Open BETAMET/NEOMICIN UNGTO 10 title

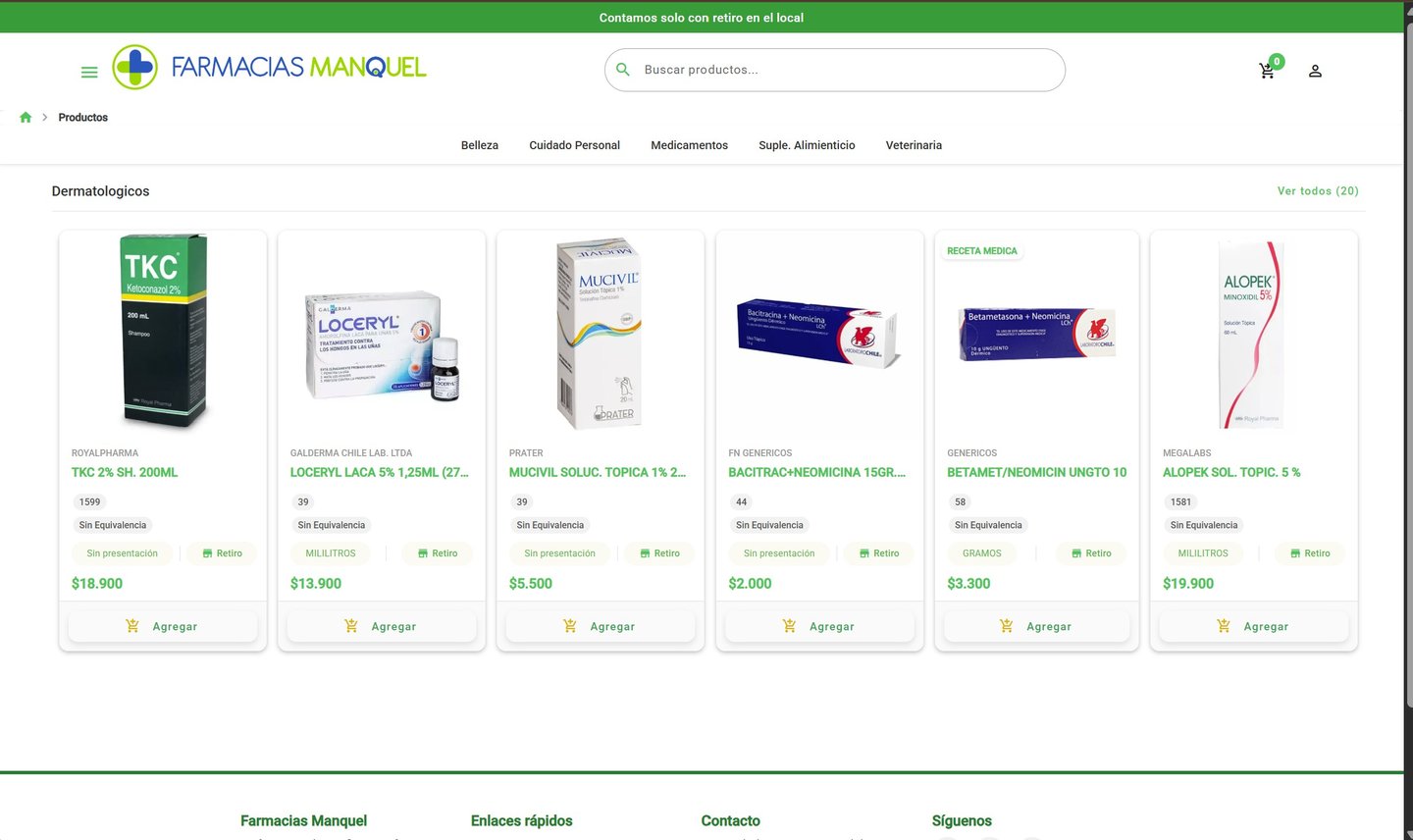(x=1037, y=473)
